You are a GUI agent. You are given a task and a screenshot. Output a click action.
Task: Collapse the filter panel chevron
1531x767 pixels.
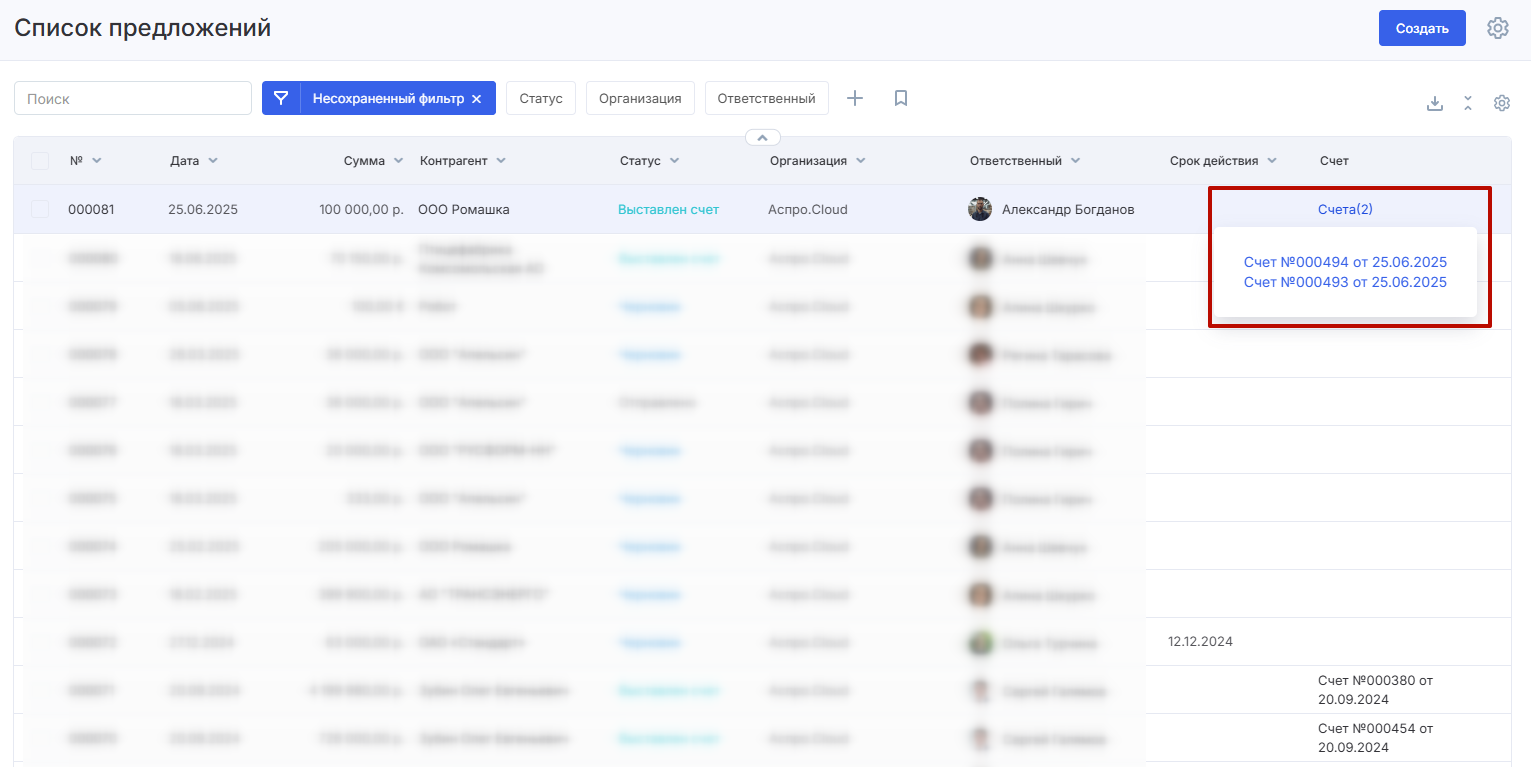[762, 137]
